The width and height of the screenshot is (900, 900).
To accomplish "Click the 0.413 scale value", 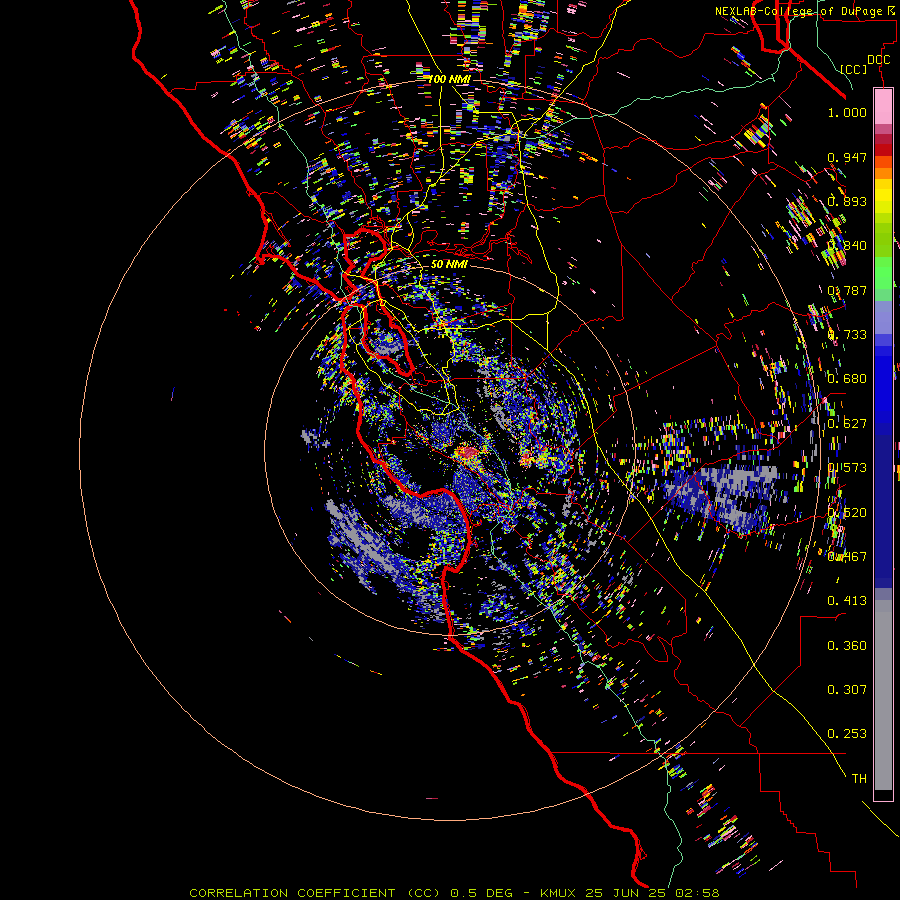I will 847,601.
